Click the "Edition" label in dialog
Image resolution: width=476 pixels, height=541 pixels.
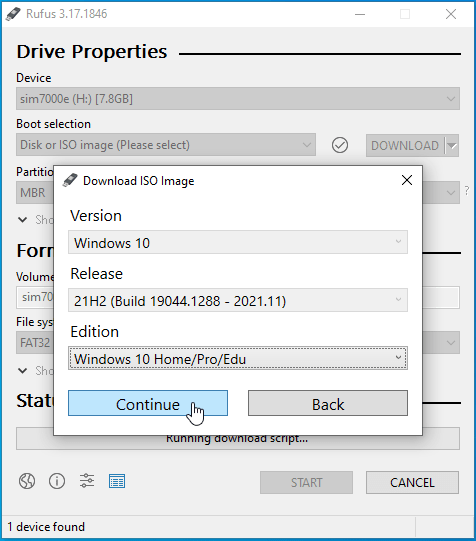point(95,332)
